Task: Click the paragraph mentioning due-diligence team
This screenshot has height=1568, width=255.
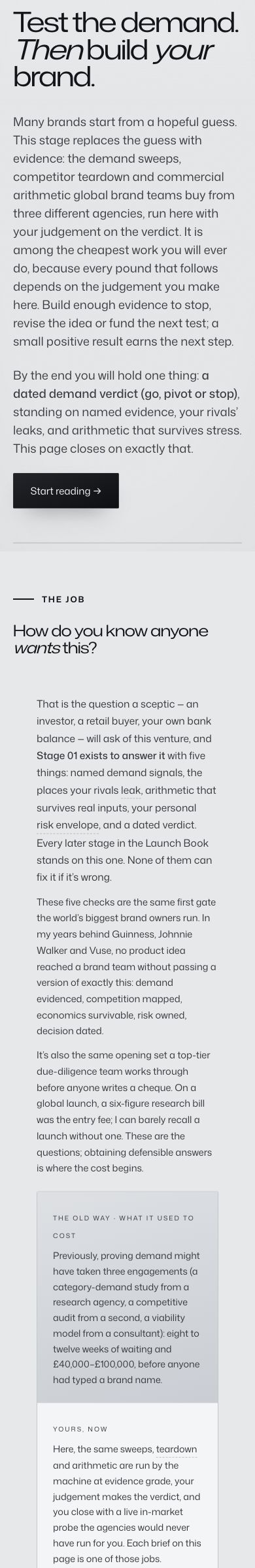Action: [x=124, y=1111]
